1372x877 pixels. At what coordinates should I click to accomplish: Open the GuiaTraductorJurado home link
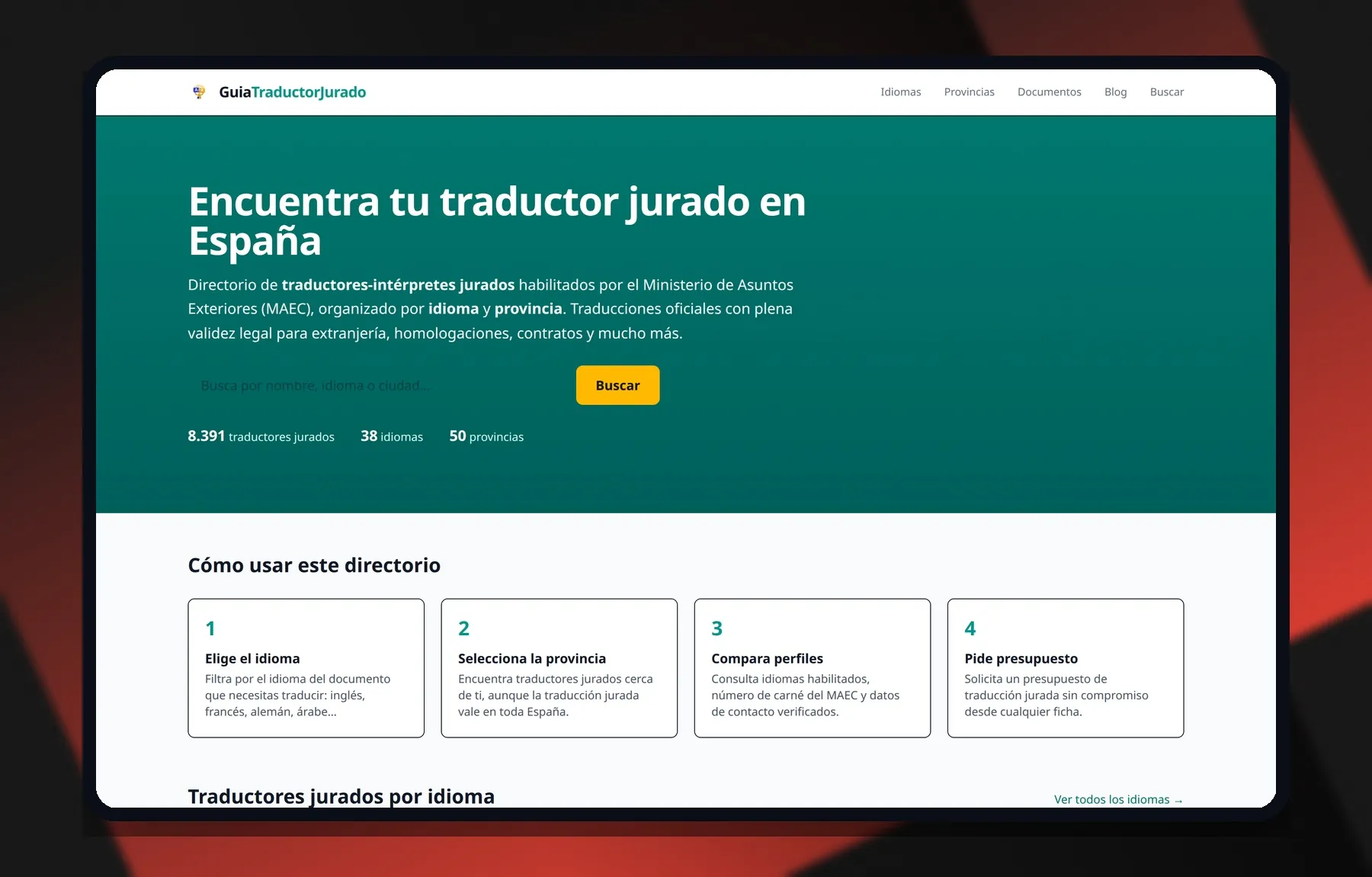[x=279, y=92]
